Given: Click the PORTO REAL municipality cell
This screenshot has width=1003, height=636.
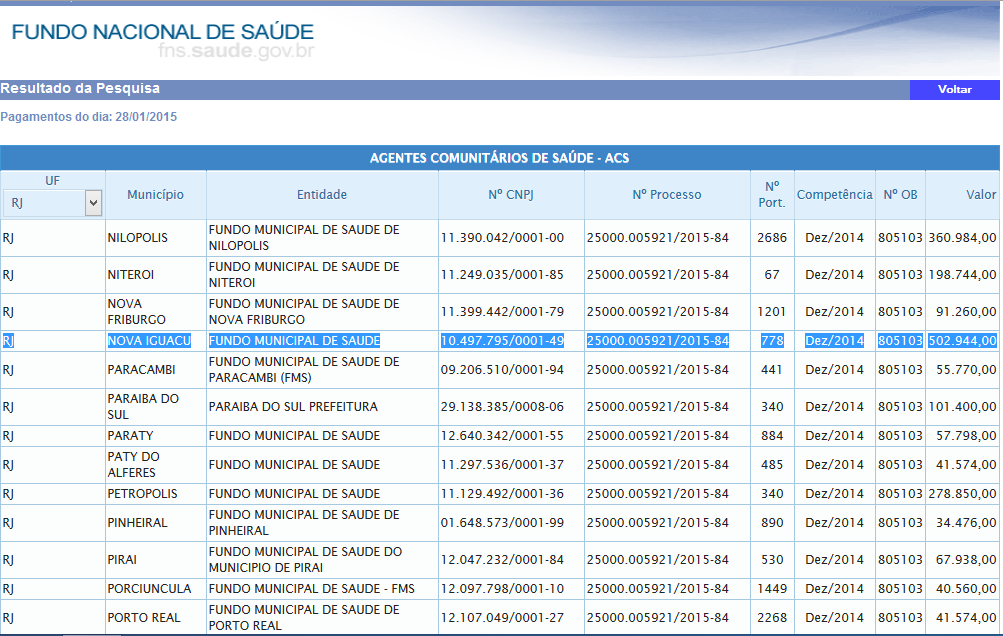Looking at the screenshot, I should (x=144, y=618).
